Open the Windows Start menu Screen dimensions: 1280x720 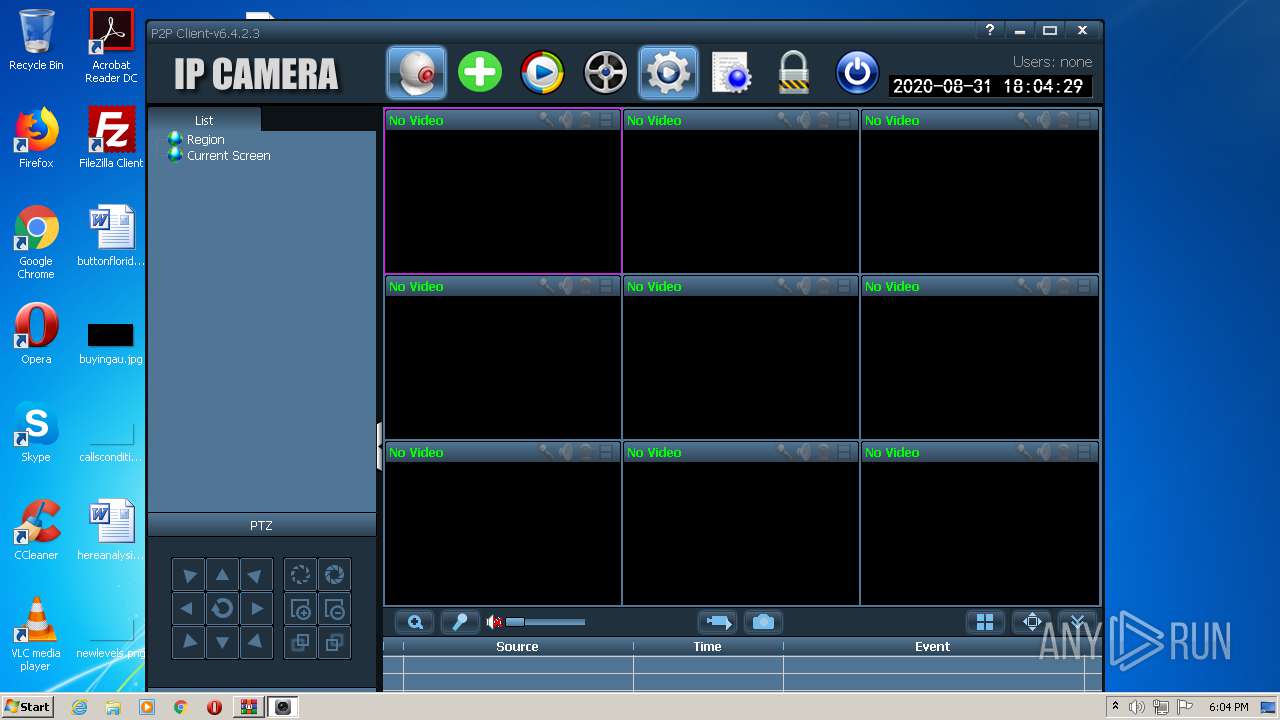pyautogui.click(x=28, y=707)
